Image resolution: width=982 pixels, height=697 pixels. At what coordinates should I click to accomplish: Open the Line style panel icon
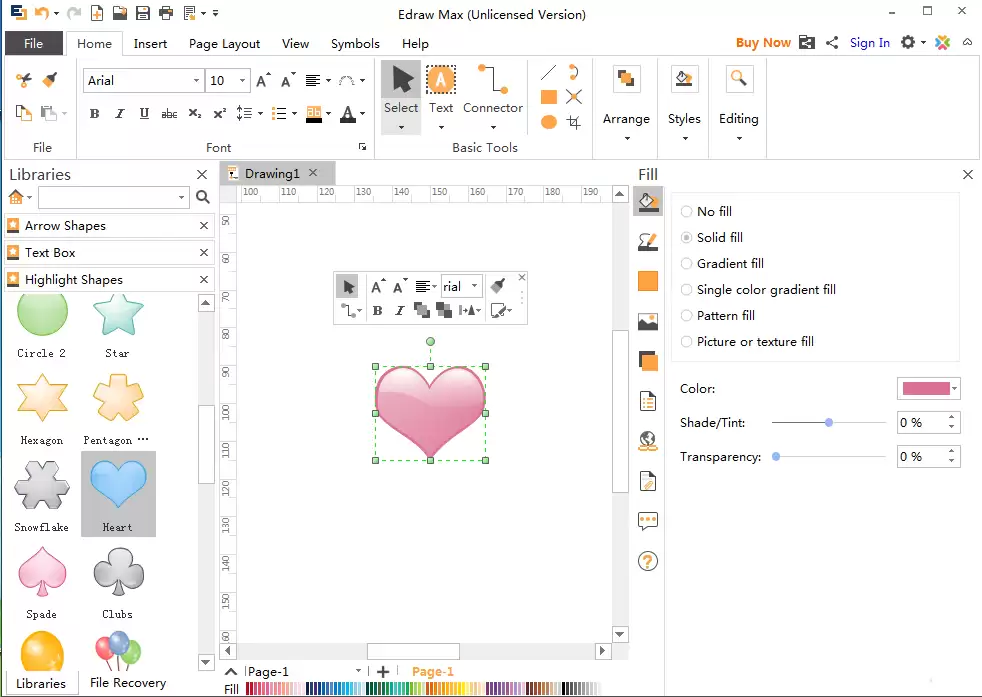[648, 242]
